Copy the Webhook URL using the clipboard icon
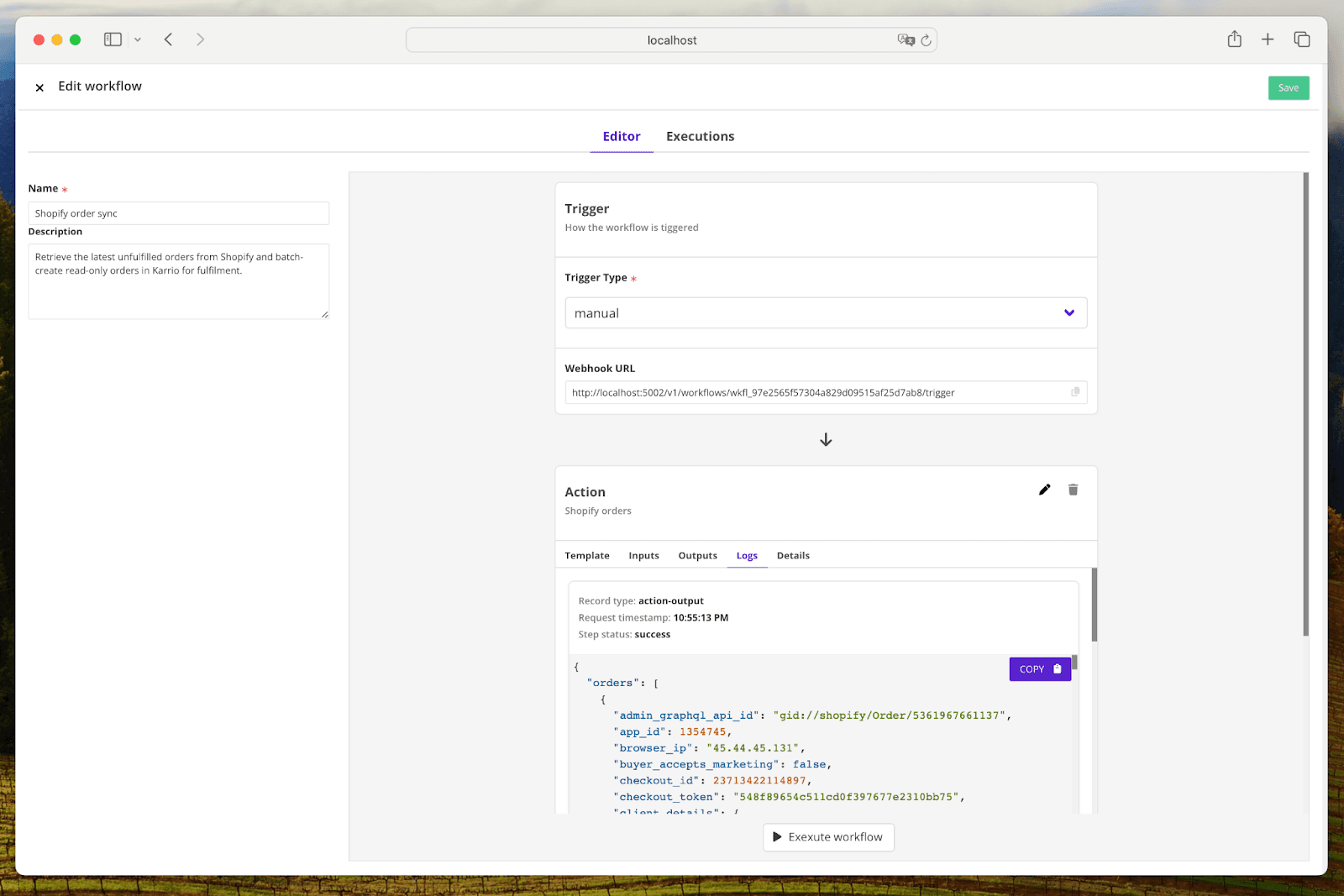Screen dimensions: 1344x896 tap(1076, 391)
